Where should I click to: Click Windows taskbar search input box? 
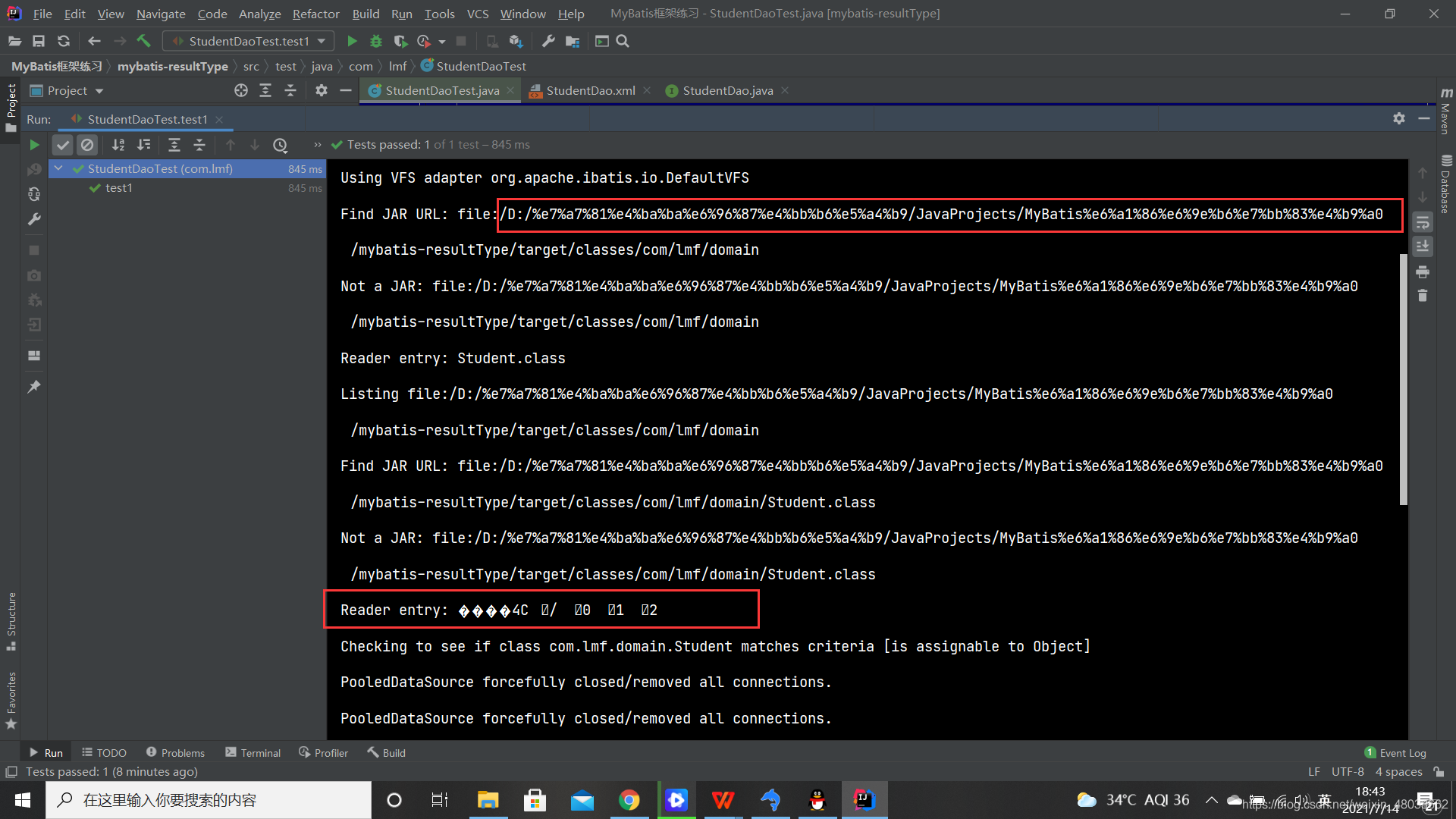click(x=209, y=800)
